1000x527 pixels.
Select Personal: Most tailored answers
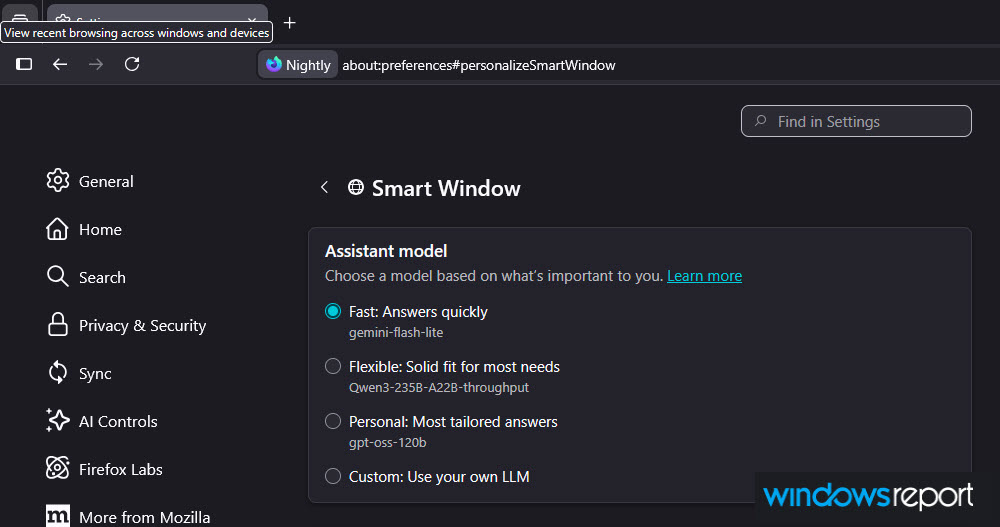pyautogui.click(x=333, y=421)
